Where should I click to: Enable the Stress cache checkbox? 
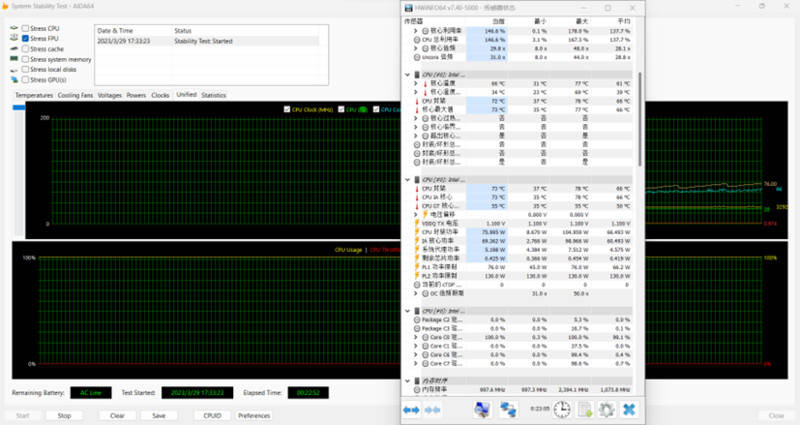[25, 48]
